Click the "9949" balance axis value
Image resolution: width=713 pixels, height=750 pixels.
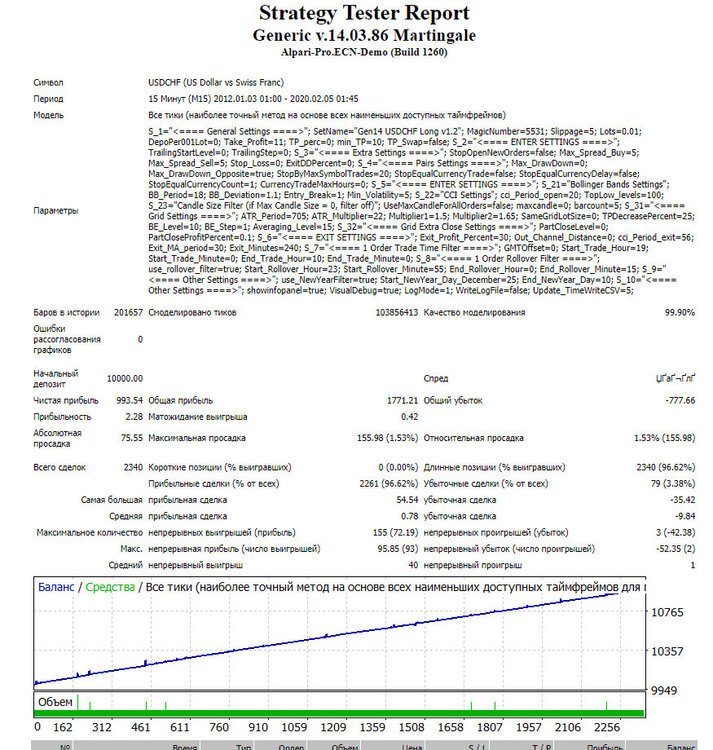[x=664, y=691]
